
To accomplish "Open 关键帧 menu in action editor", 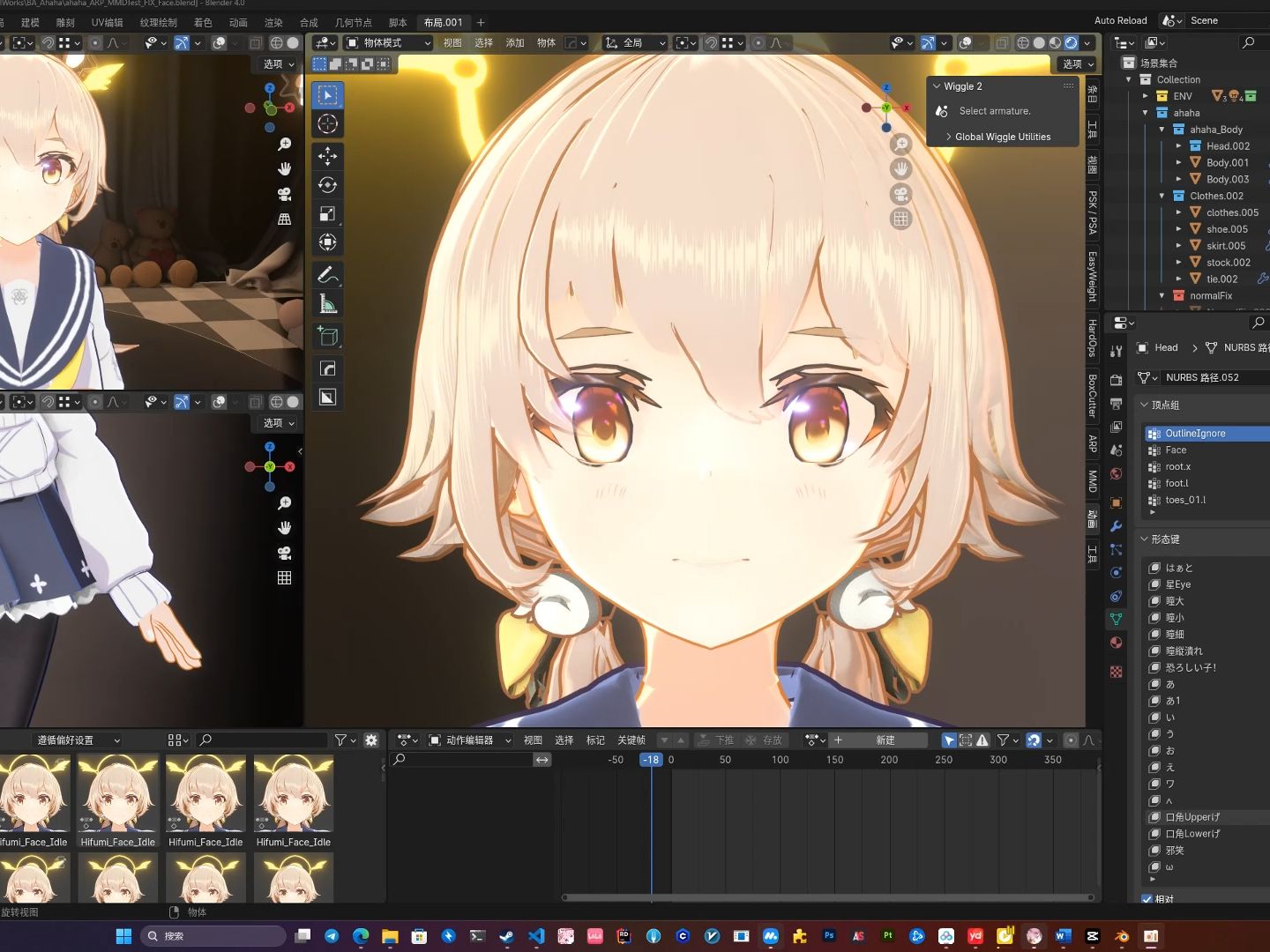I will (x=631, y=740).
